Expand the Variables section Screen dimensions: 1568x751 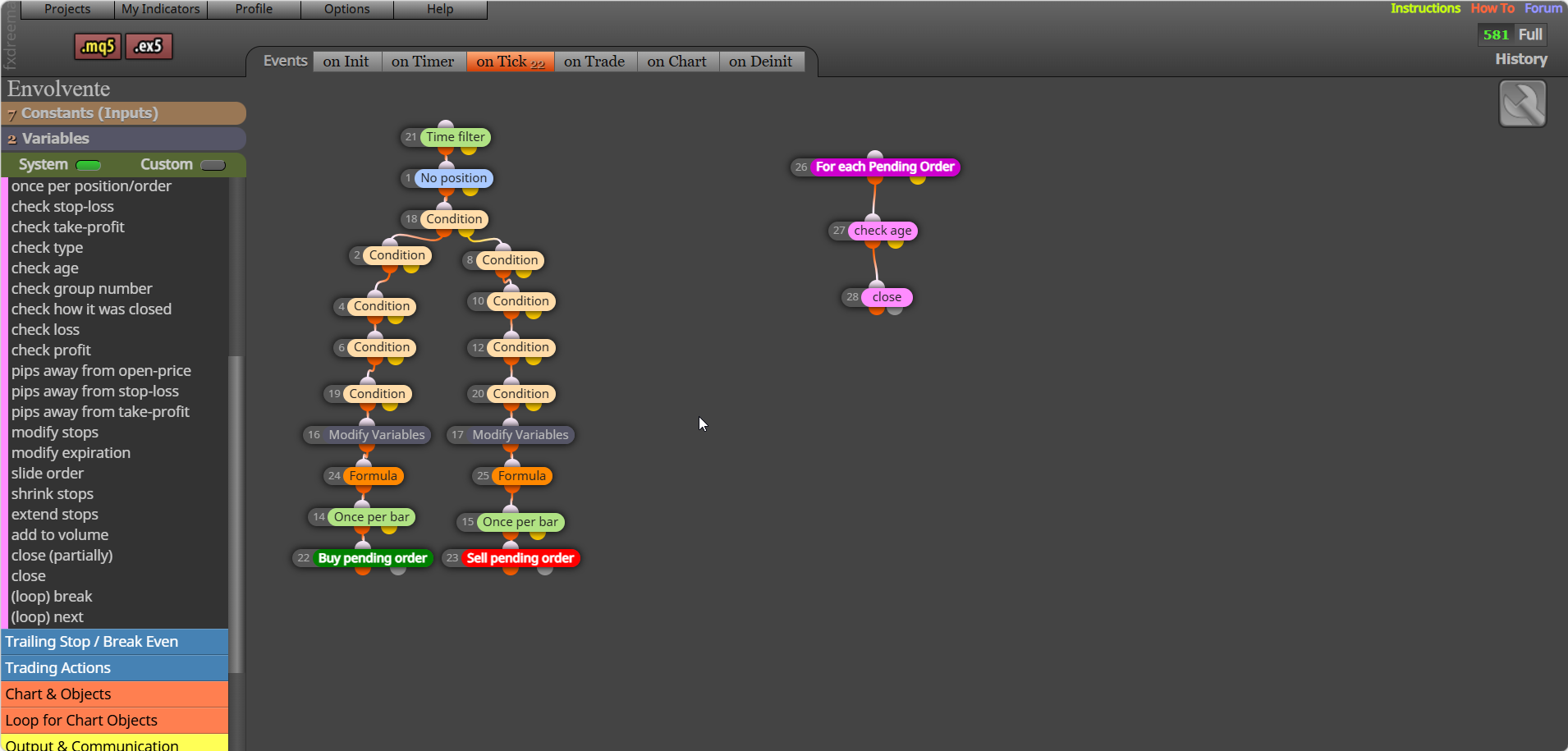coord(123,139)
